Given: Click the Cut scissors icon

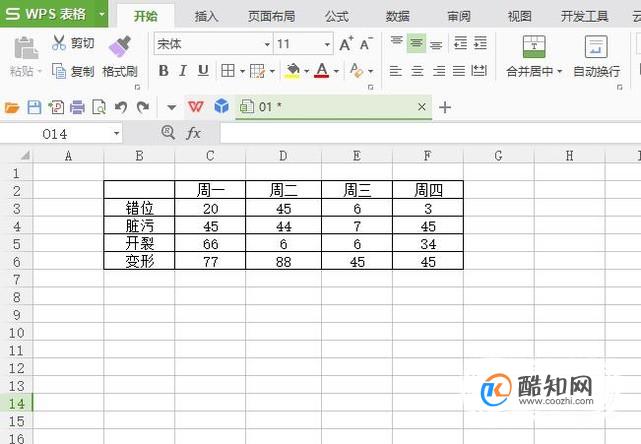Looking at the screenshot, I should click(59, 43).
